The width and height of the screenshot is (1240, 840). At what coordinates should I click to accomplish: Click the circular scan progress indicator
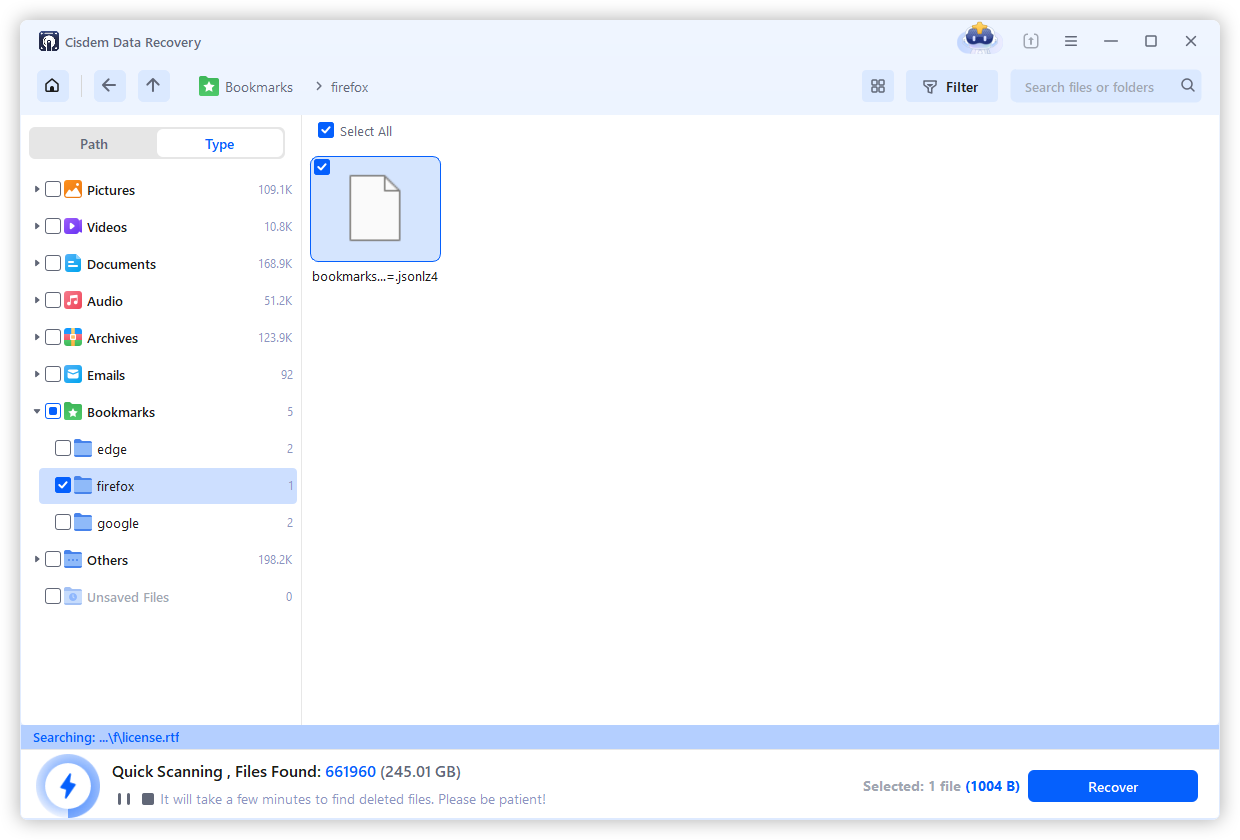68,786
